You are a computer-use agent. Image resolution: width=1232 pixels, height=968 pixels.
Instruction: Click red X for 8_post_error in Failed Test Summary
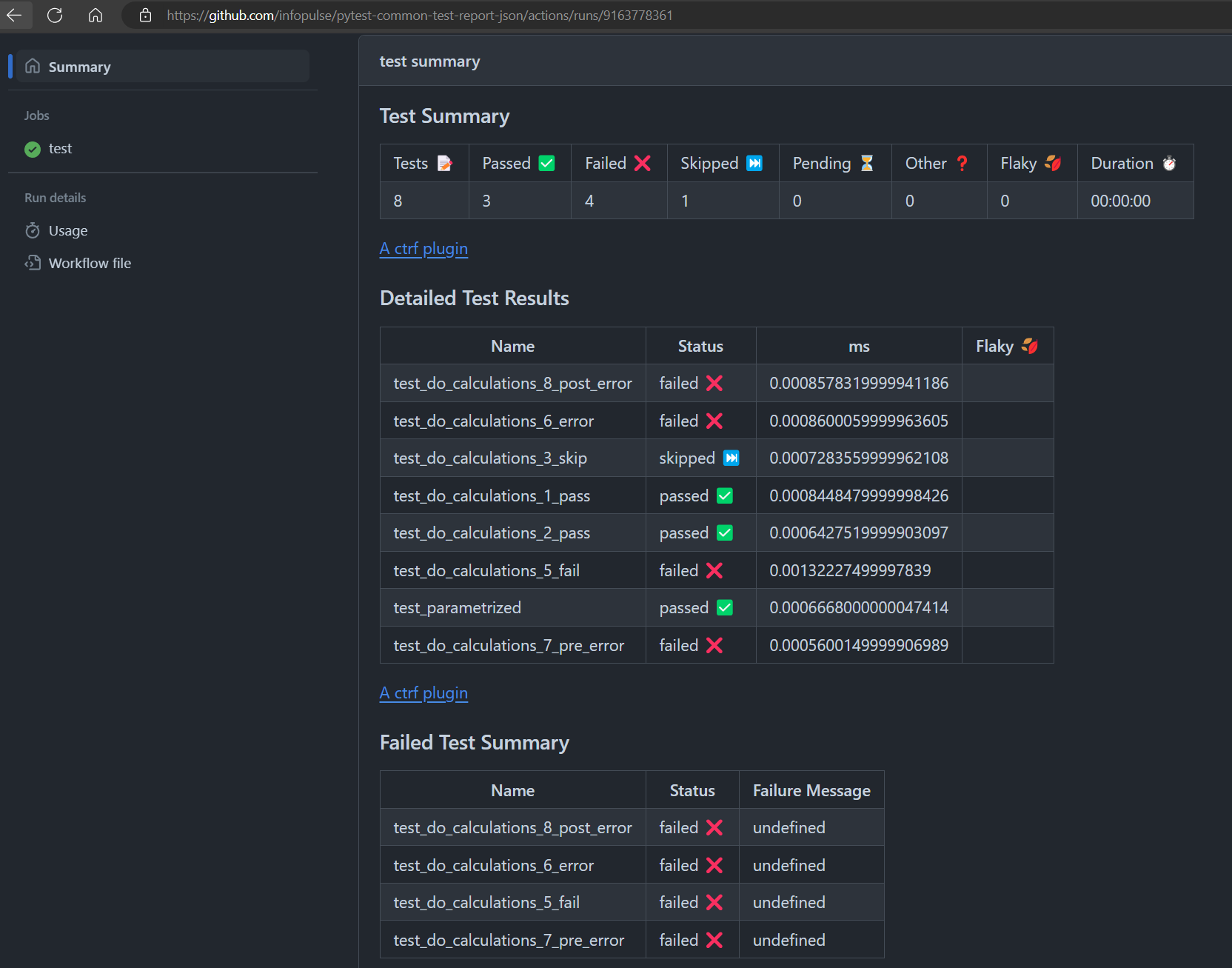pyautogui.click(x=714, y=827)
